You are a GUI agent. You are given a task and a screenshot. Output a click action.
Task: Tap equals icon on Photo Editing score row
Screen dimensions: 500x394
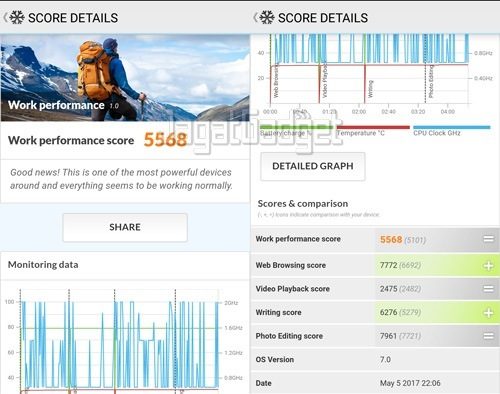pos(489,336)
